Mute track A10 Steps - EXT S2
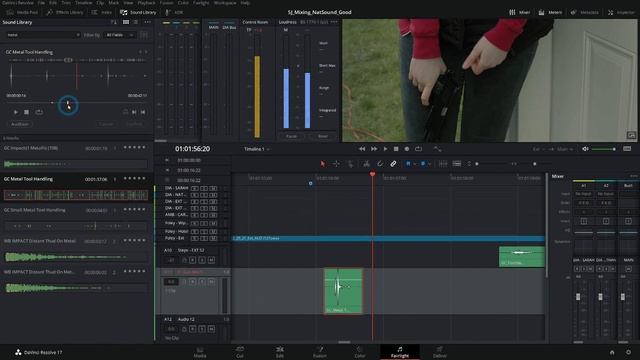 [x=211, y=260]
